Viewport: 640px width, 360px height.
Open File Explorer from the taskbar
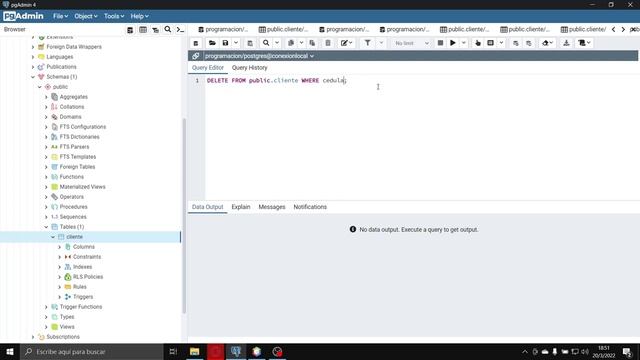coord(195,351)
